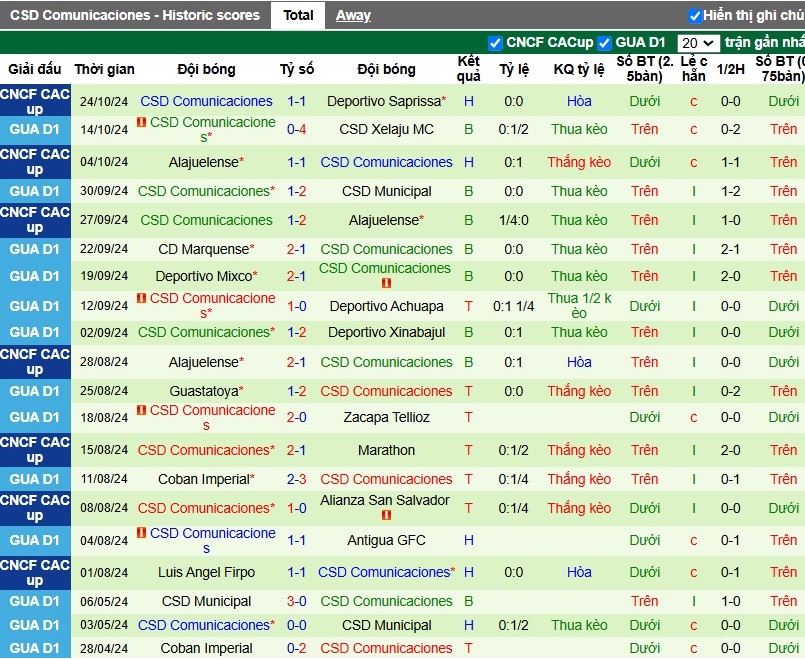Toggle the Hiển thị ghi chú checkbox

(695, 16)
